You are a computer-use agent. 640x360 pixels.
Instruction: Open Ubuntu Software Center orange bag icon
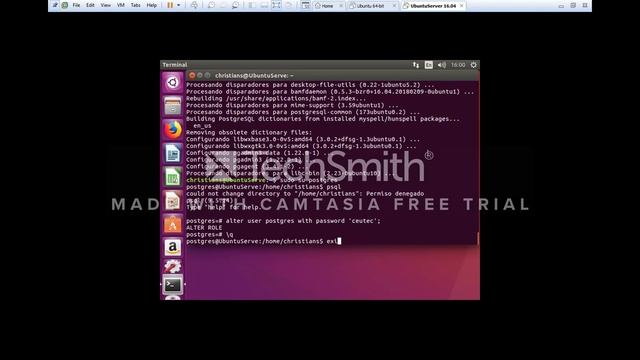point(173,224)
